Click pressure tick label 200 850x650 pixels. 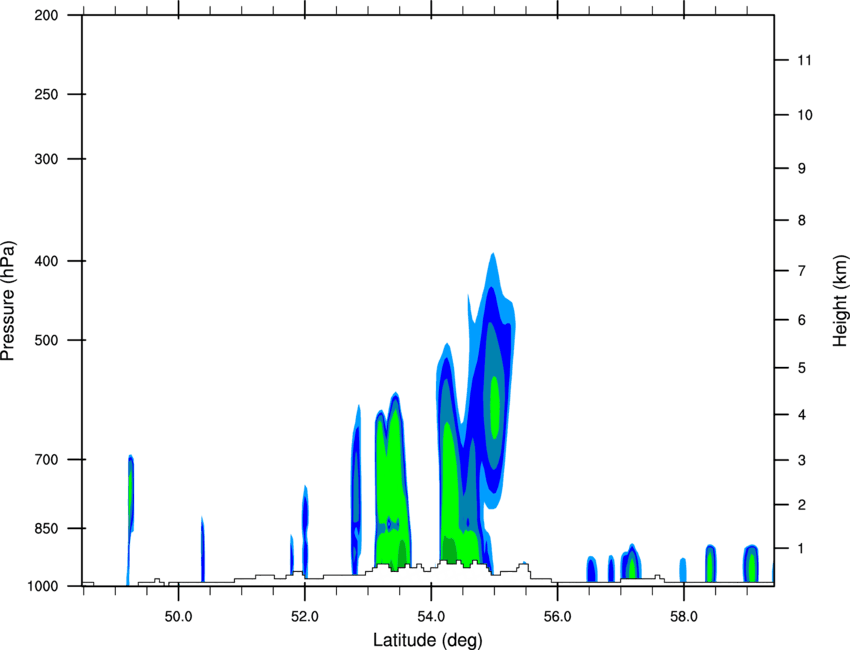click(x=47, y=15)
